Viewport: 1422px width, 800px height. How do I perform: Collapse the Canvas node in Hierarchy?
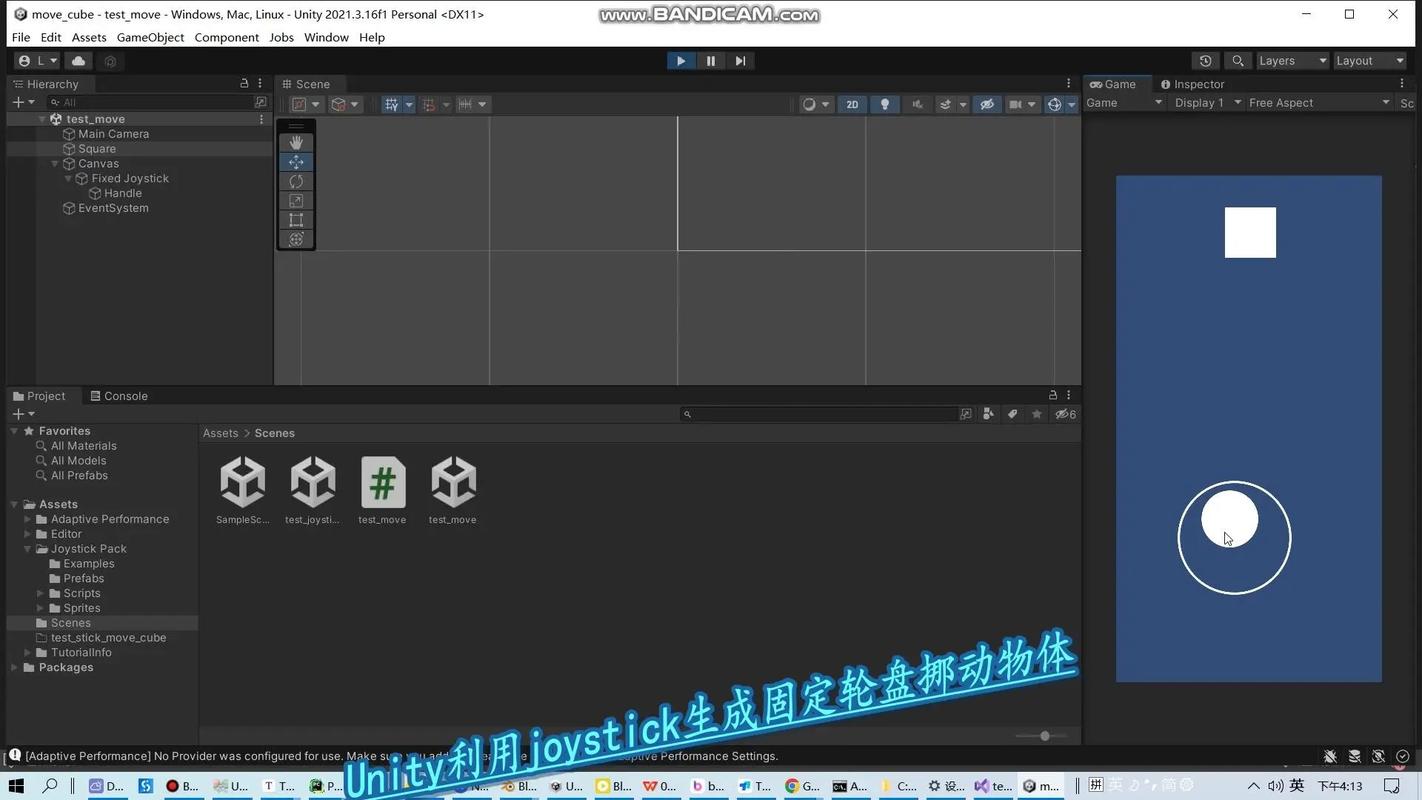(55, 164)
